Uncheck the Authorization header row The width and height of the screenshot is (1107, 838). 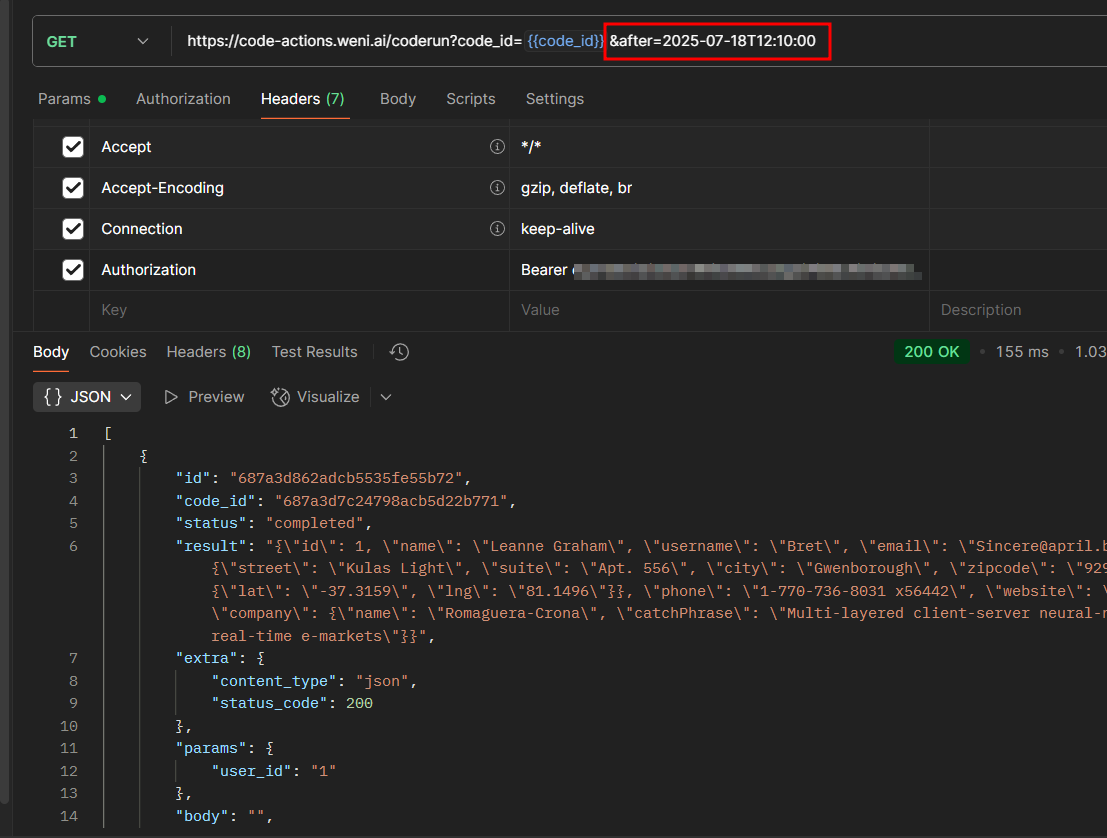[x=73, y=269]
